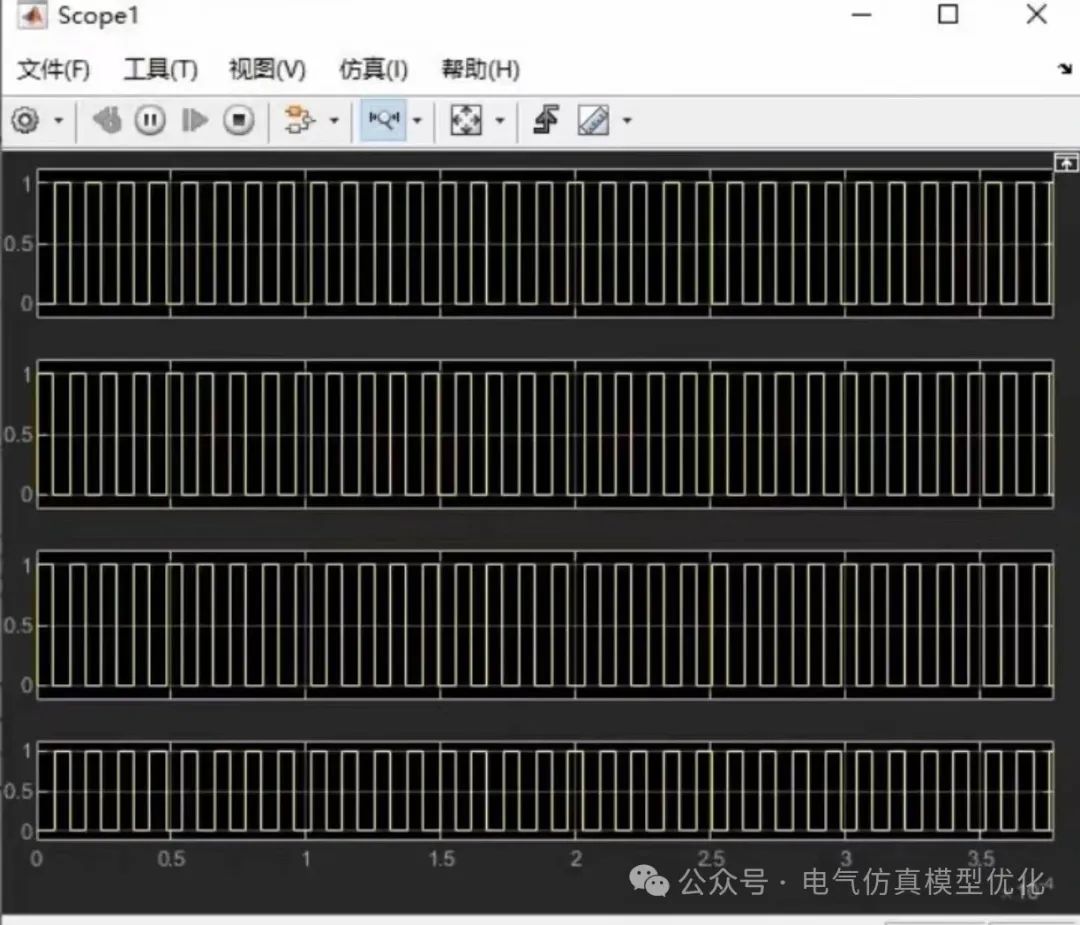The width and height of the screenshot is (1080, 925).
Task: Click inside the first top waveform plot
Action: [545, 243]
